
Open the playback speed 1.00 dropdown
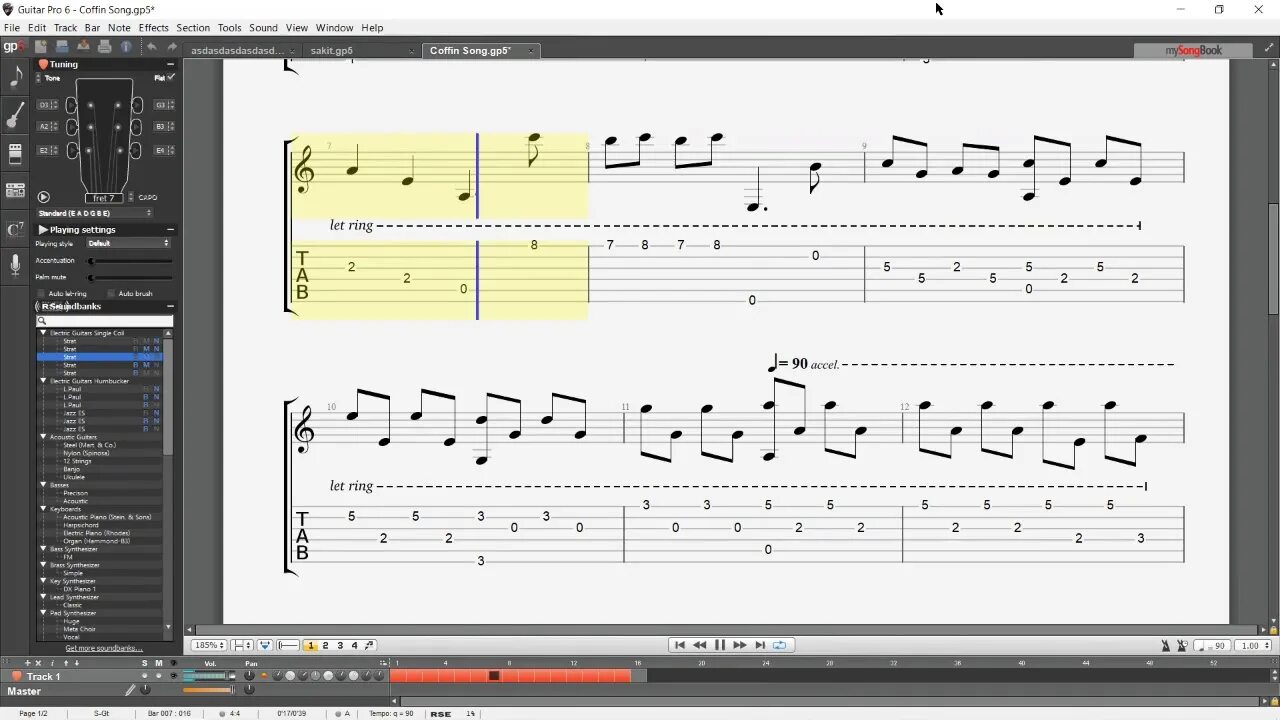1253,646
